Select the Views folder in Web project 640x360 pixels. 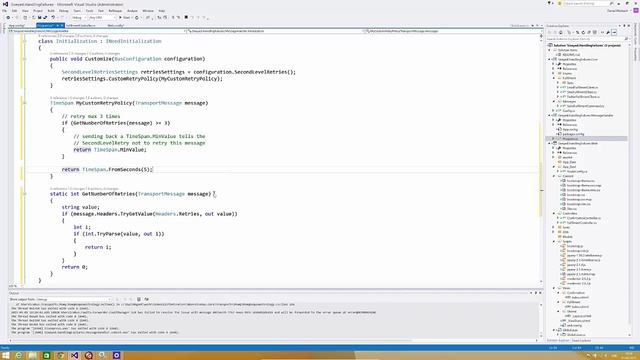pos(566,288)
